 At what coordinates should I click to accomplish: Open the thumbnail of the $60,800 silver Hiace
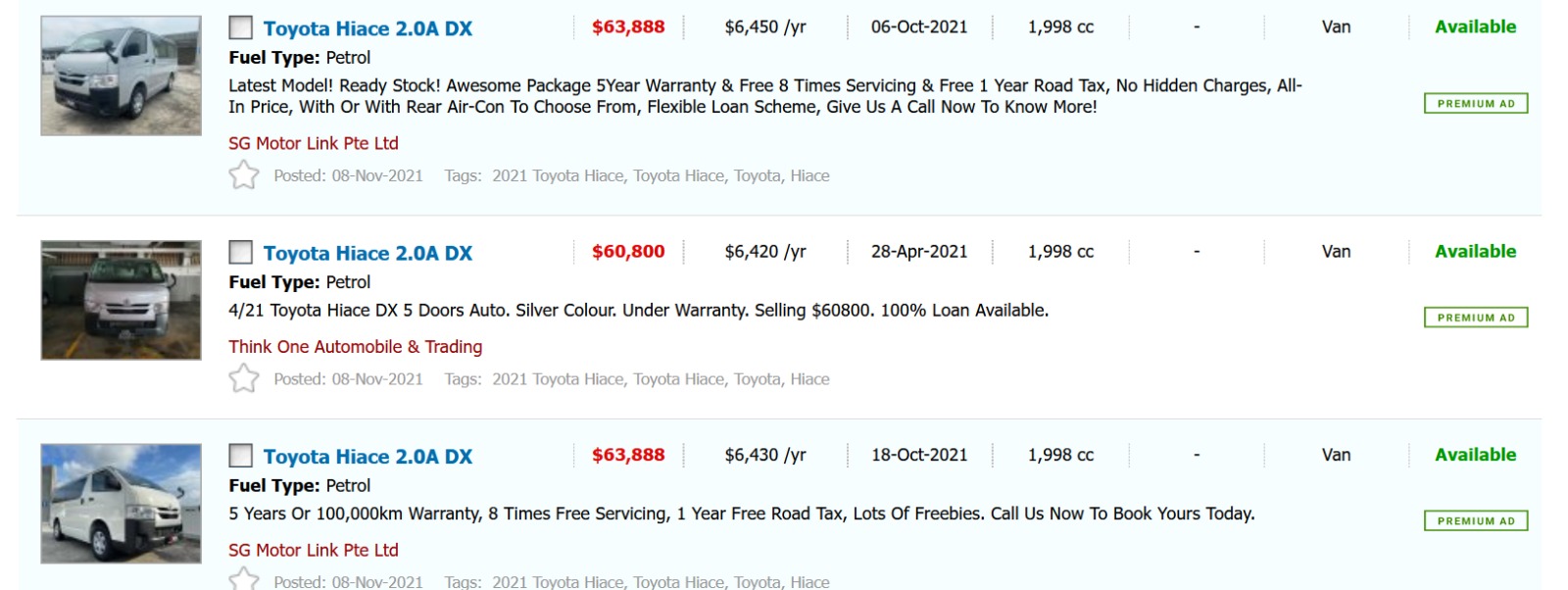pyautogui.click(x=121, y=300)
